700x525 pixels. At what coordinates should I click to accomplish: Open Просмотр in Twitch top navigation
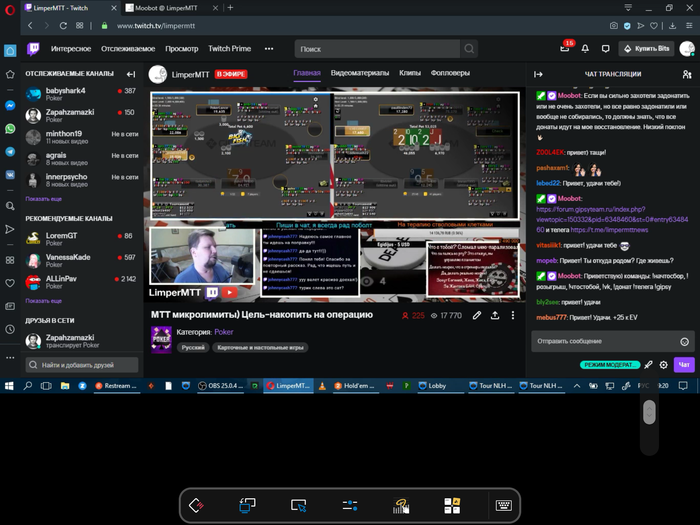point(182,49)
